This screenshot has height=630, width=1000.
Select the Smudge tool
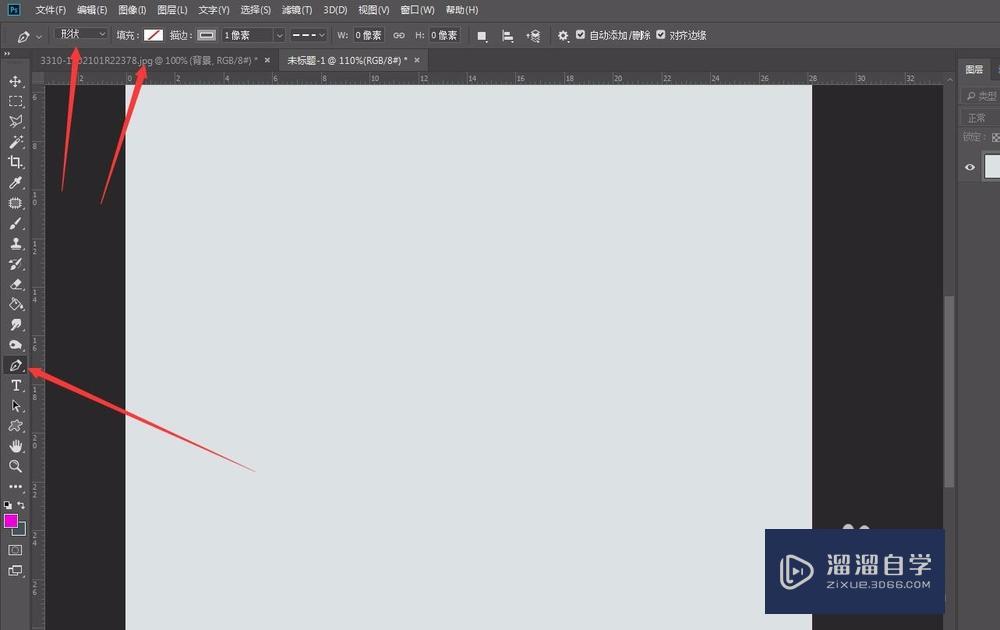coord(15,325)
